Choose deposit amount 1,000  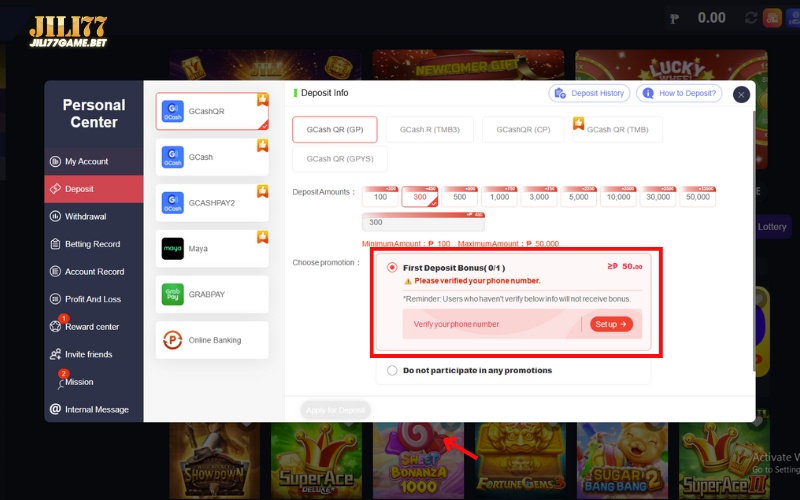tap(499, 197)
